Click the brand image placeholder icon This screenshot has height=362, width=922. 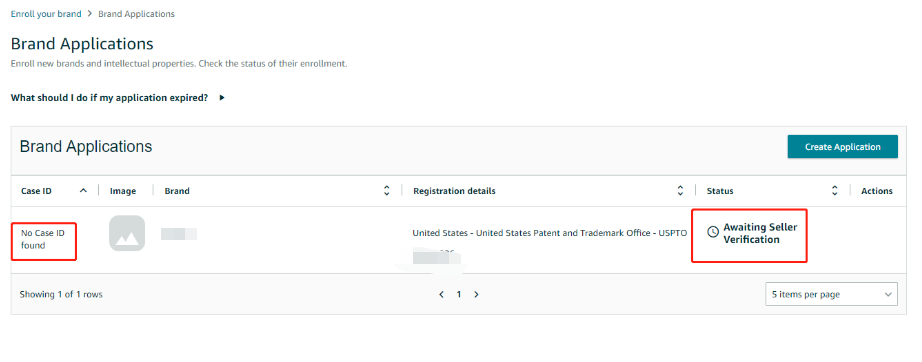(x=127, y=233)
